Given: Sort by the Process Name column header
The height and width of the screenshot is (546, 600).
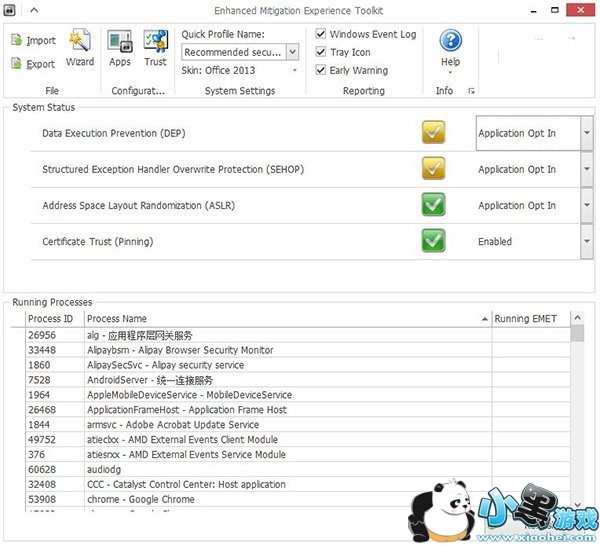Looking at the screenshot, I should 285,319.
